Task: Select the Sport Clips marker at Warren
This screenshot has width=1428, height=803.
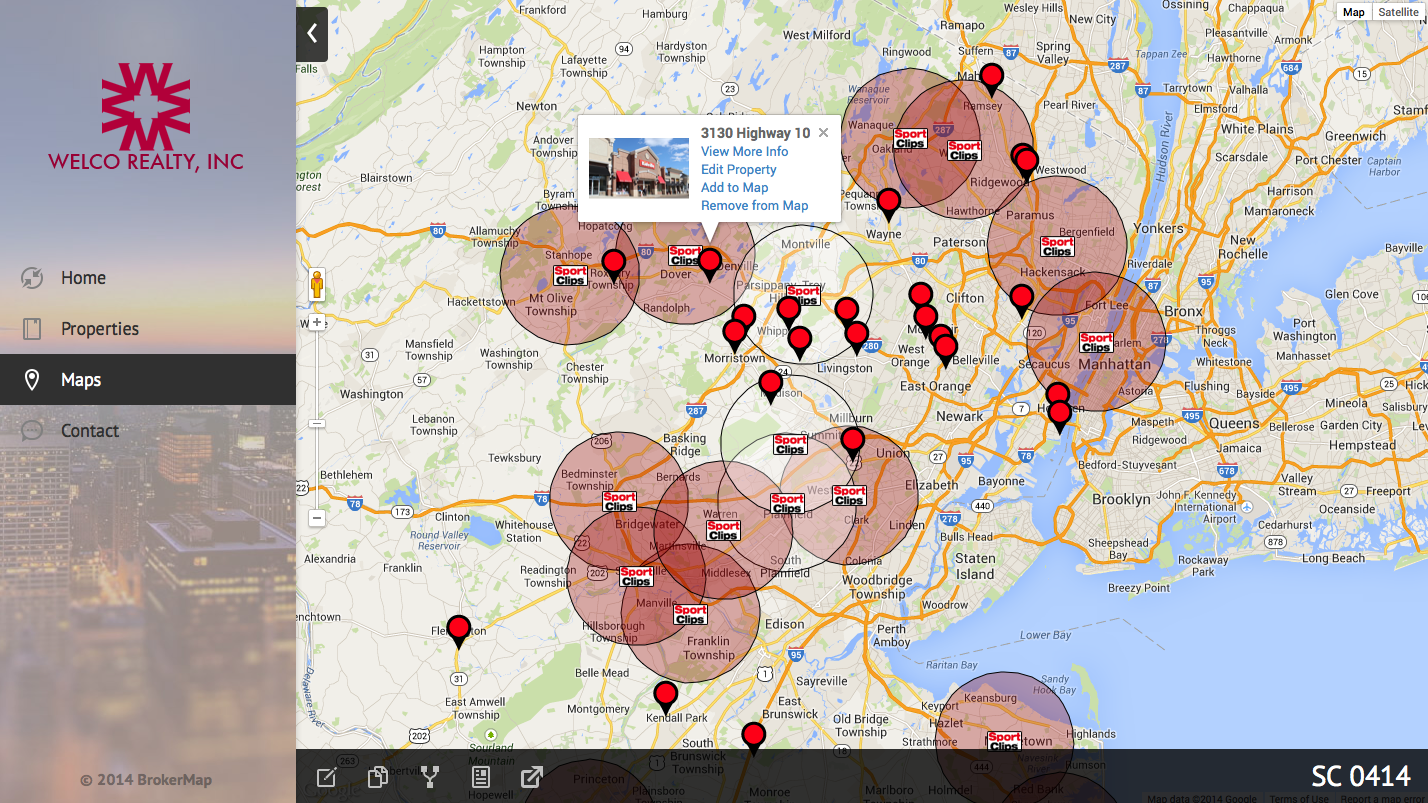Action: coord(722,530)
